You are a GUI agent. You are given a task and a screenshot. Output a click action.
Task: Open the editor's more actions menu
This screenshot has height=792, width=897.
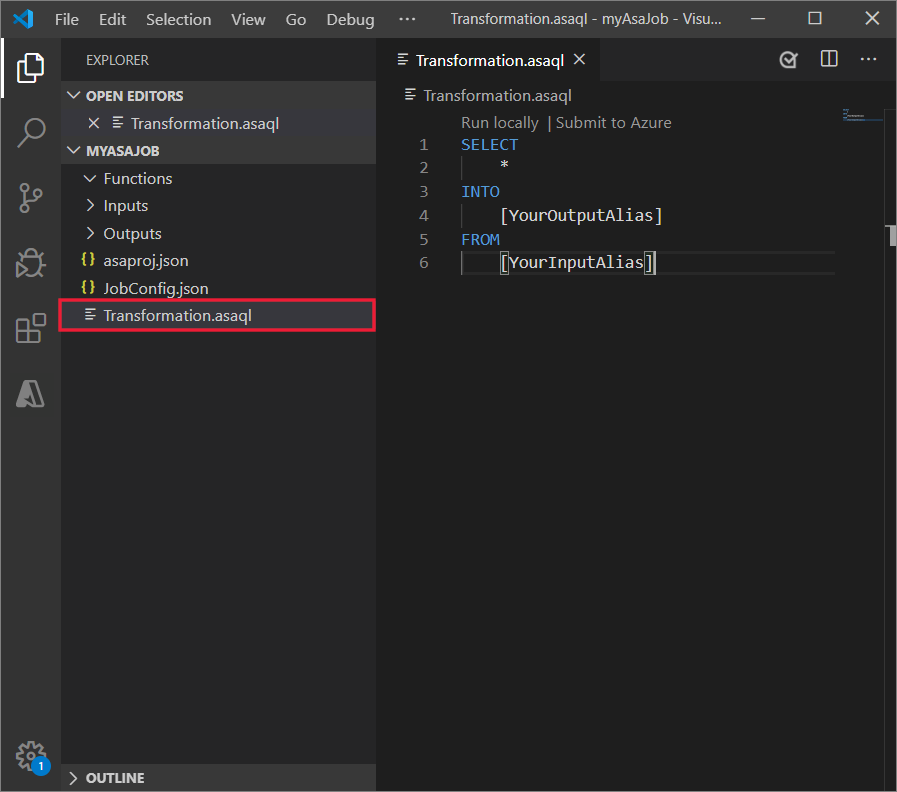pyautogui.click(x=868, y=59)
